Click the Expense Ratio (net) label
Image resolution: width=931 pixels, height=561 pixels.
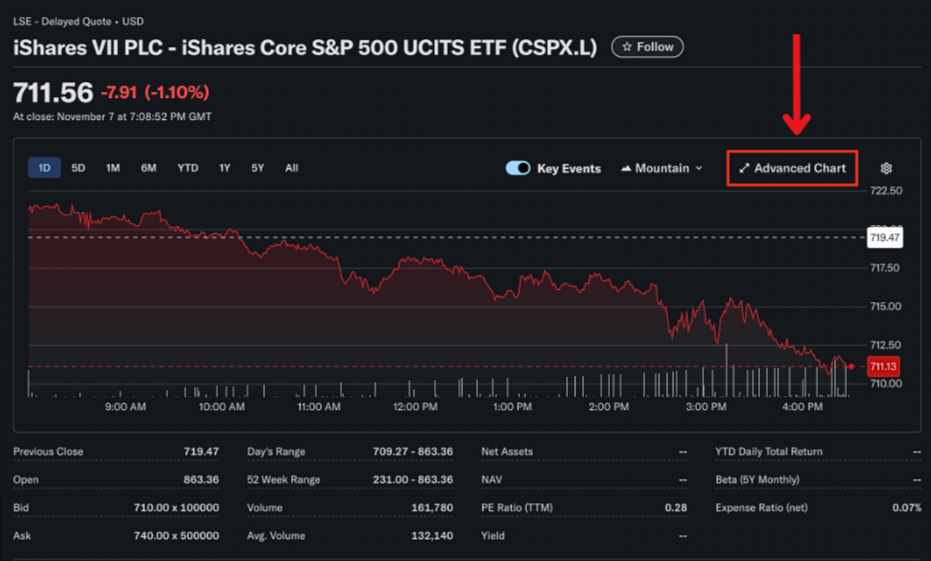[761, 508]
